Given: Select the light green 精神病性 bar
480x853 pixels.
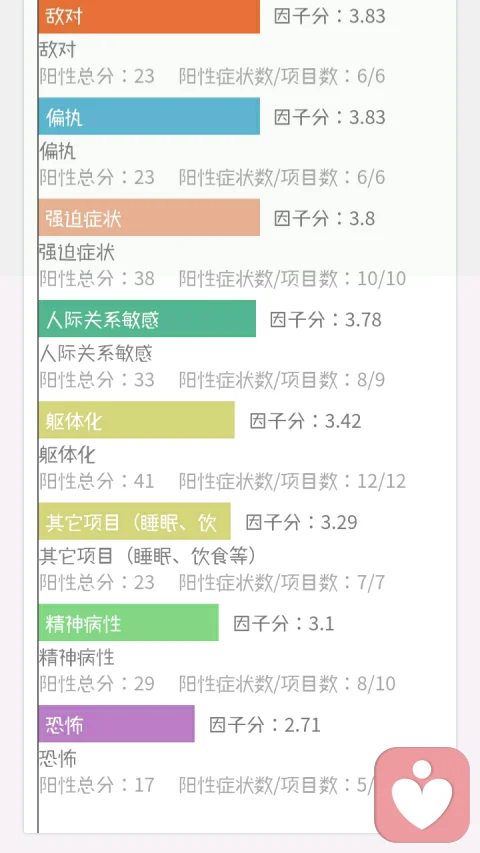Looking at the screenshot, I should (128, 622).
